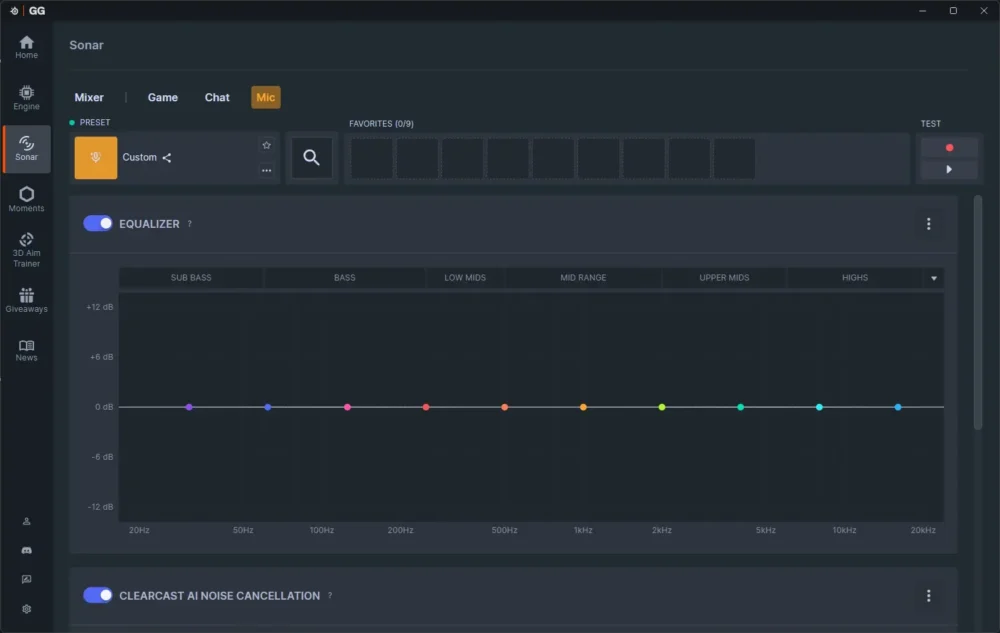Viewport: 1000px width, 633px height.
Task: Launch the 3D Aim Trainer
Action: pos(26,250)
